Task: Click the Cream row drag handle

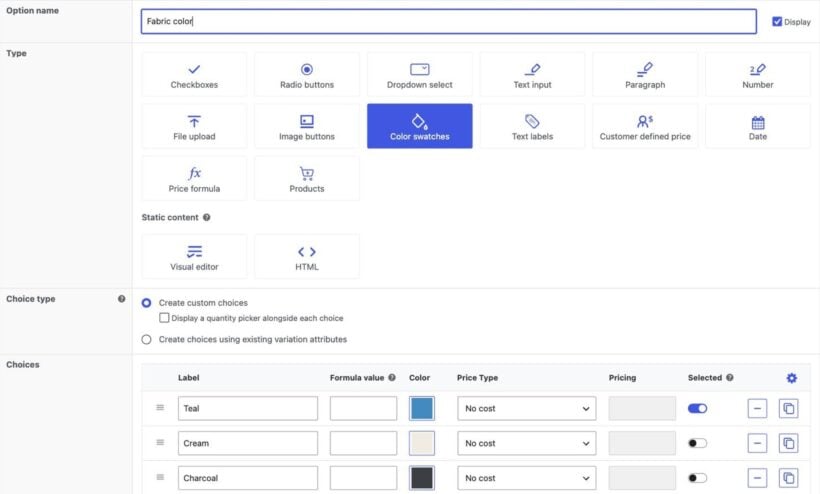Action: 160,443
